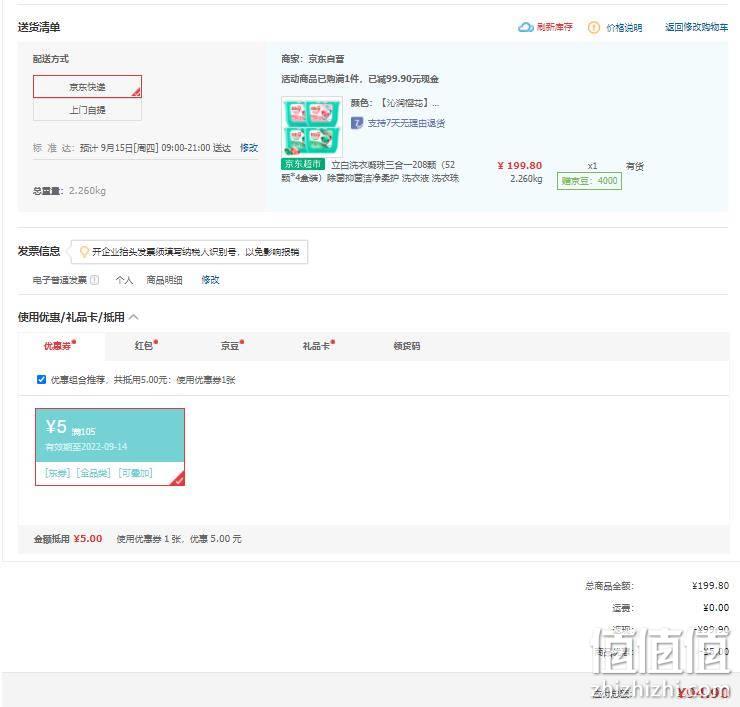Click the 7-day return badge icon
The height and width of the screenshot is (707, 740).
click(x=356, y=123)
